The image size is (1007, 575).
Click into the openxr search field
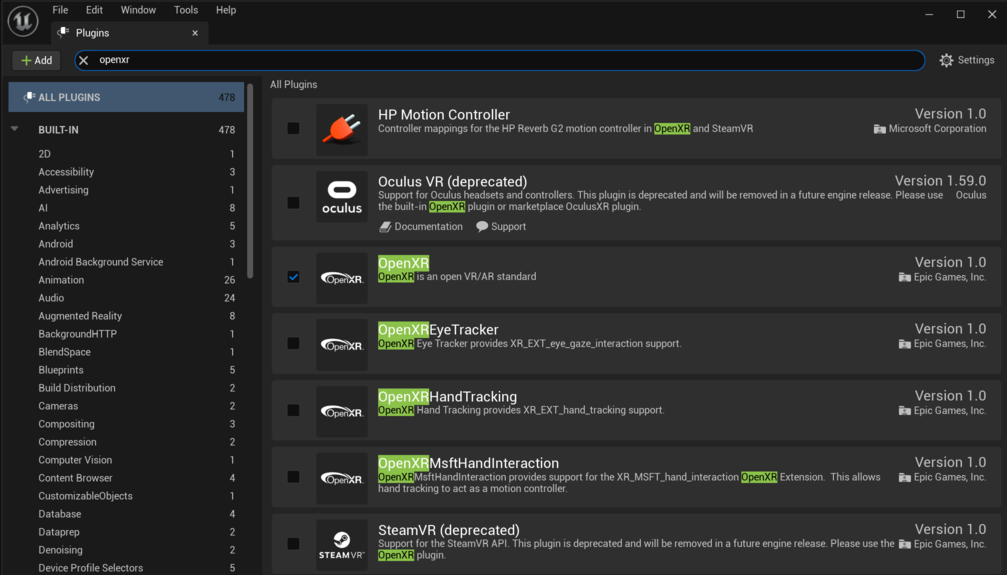[x=500, y=61]
